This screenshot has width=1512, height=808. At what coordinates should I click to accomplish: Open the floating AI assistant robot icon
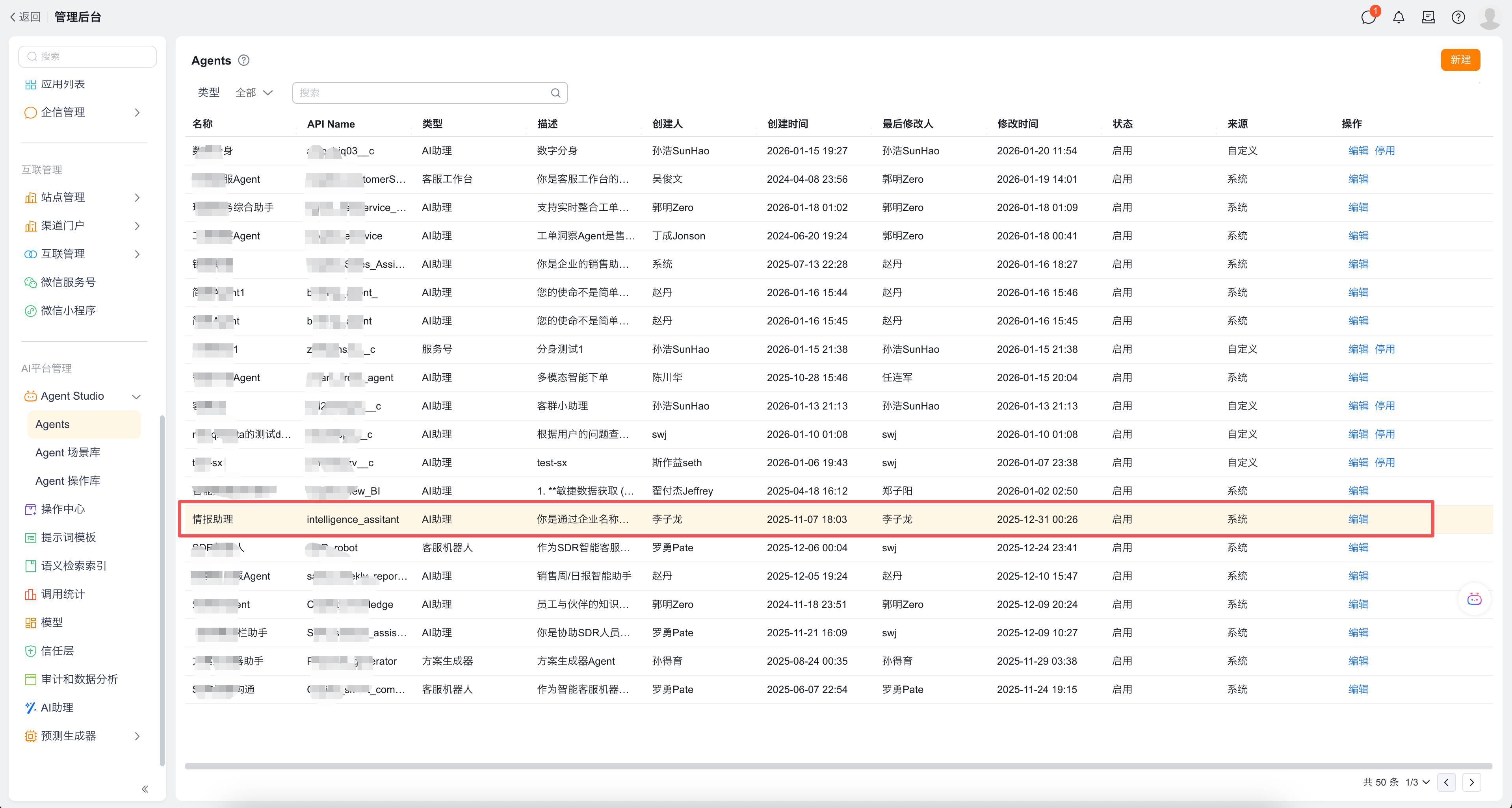pyautogui.click(x=1474, y=599)
